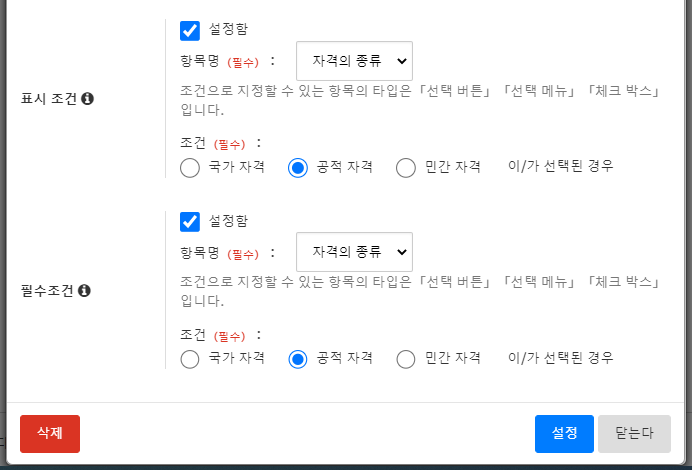Select 민간 자격 radio in 필수조건
The image size is (692, 470).
tap(405, 359)
